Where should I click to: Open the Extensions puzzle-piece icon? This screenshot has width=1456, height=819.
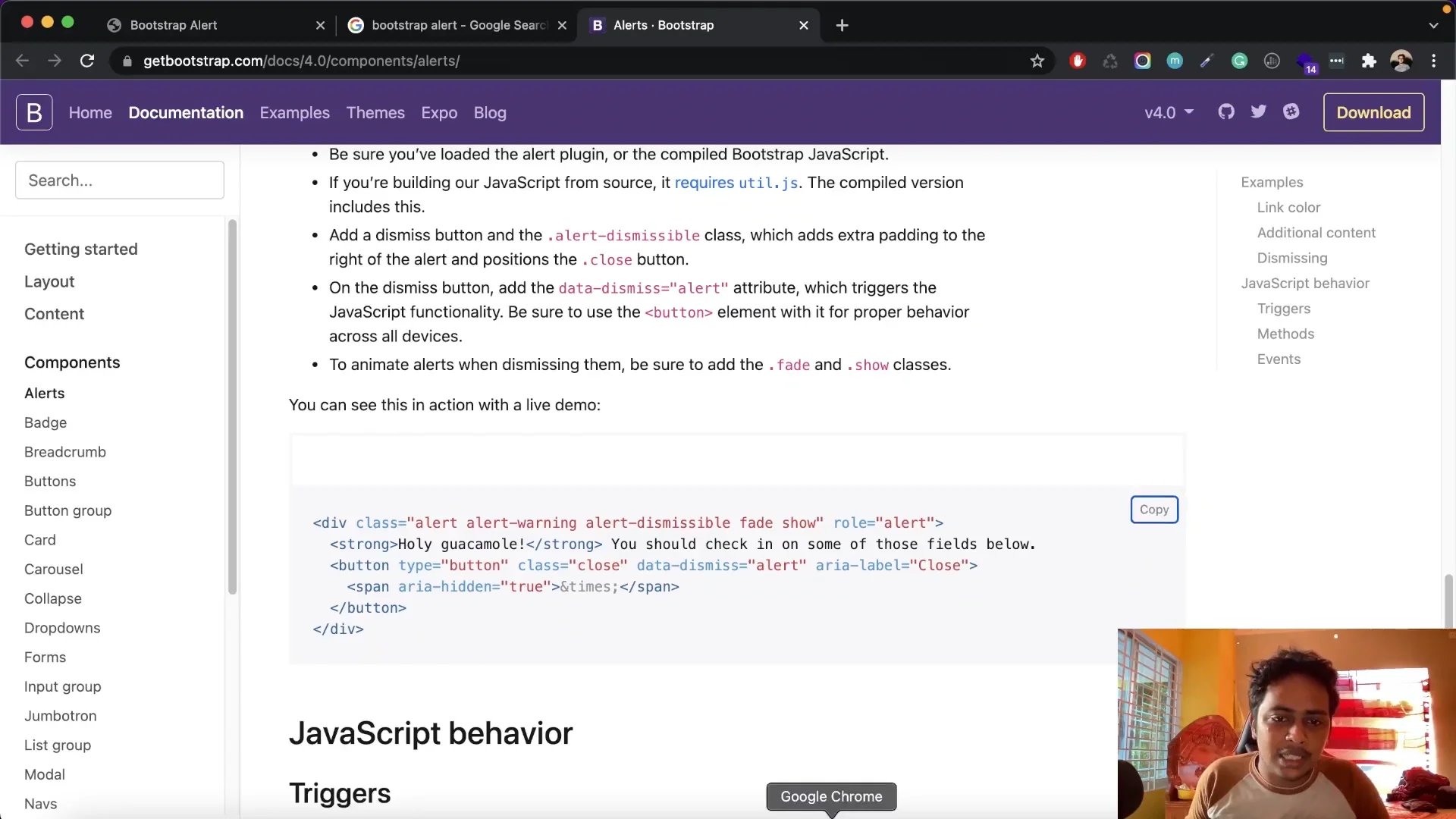coord(1369,61)
